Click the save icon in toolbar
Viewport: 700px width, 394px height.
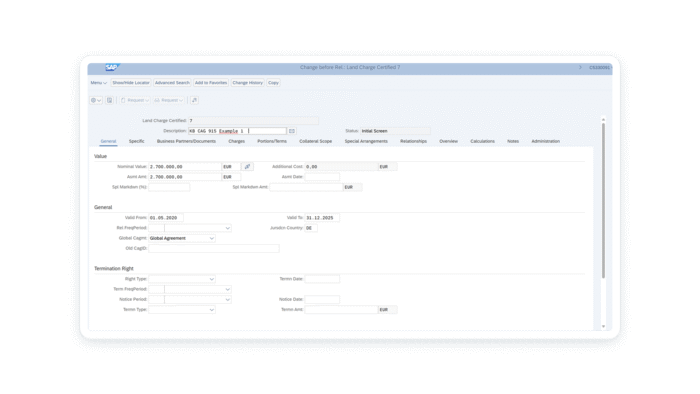pyautogui.click(x=109, y=100)
